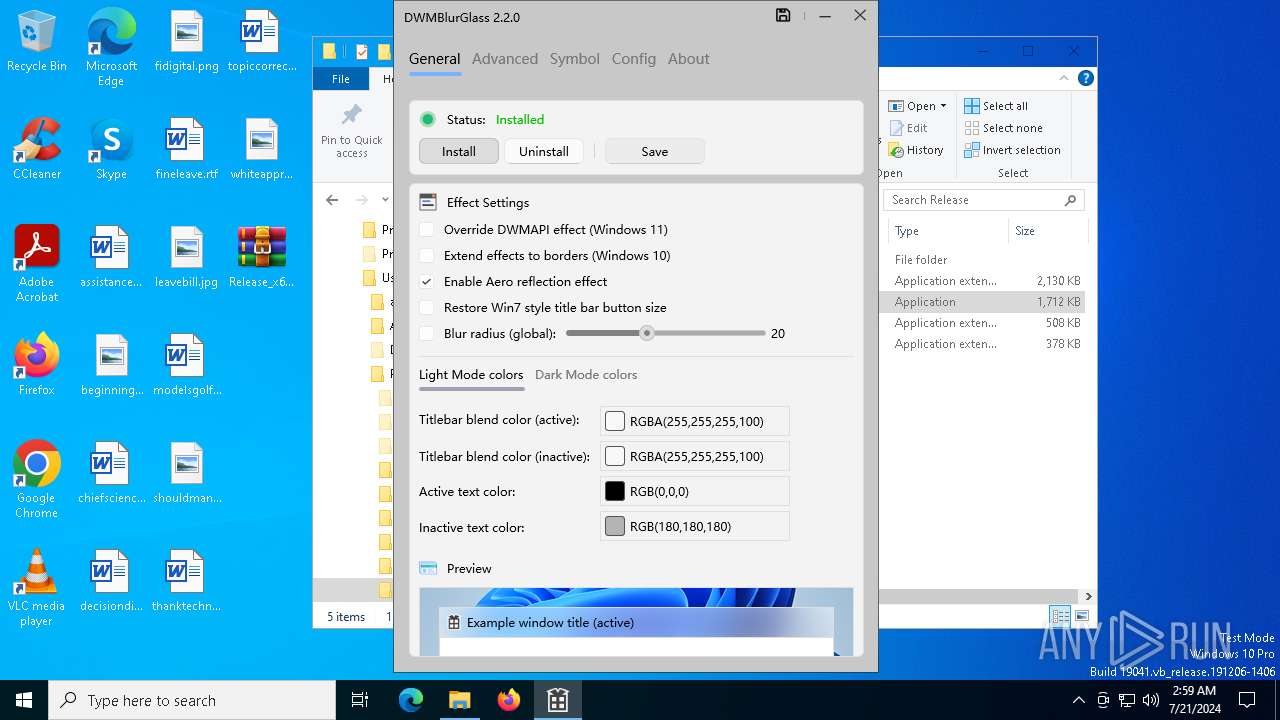The height and width of the screenshot is (720, 1280).
Task: Click the Install button
Action: [x=459, y=152]
